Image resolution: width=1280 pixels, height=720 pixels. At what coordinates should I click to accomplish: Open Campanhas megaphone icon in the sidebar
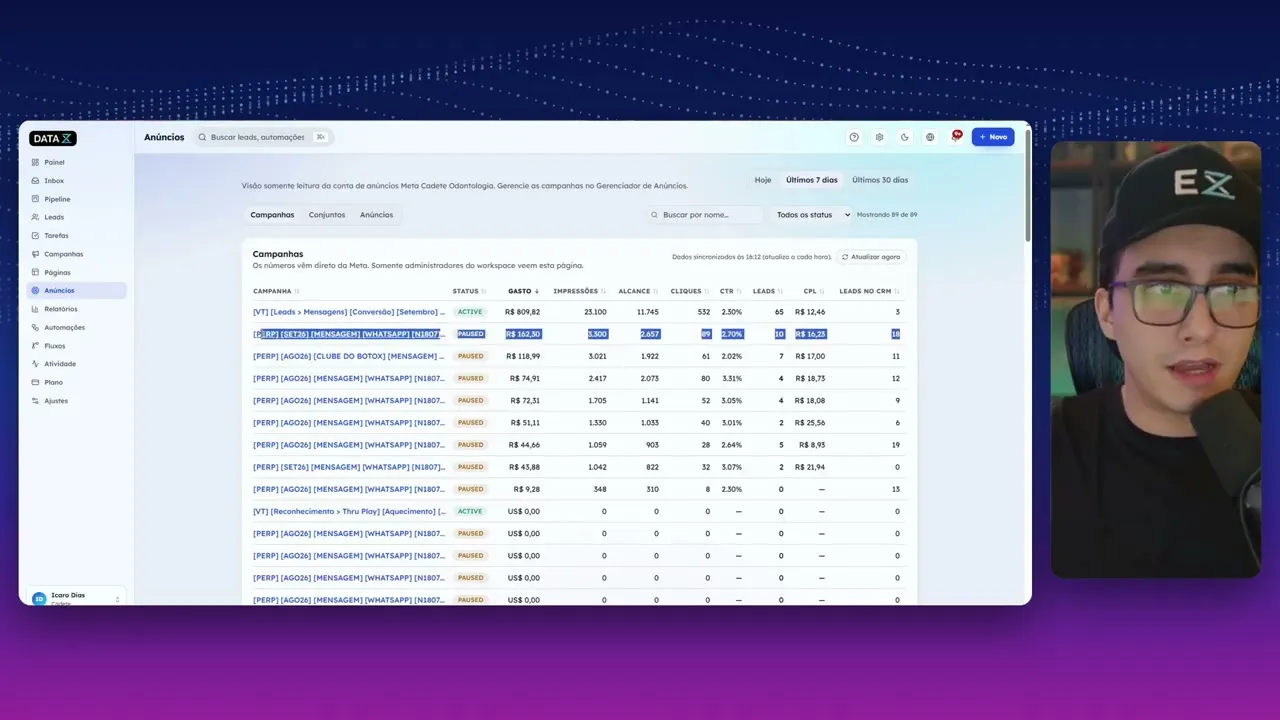36,254
